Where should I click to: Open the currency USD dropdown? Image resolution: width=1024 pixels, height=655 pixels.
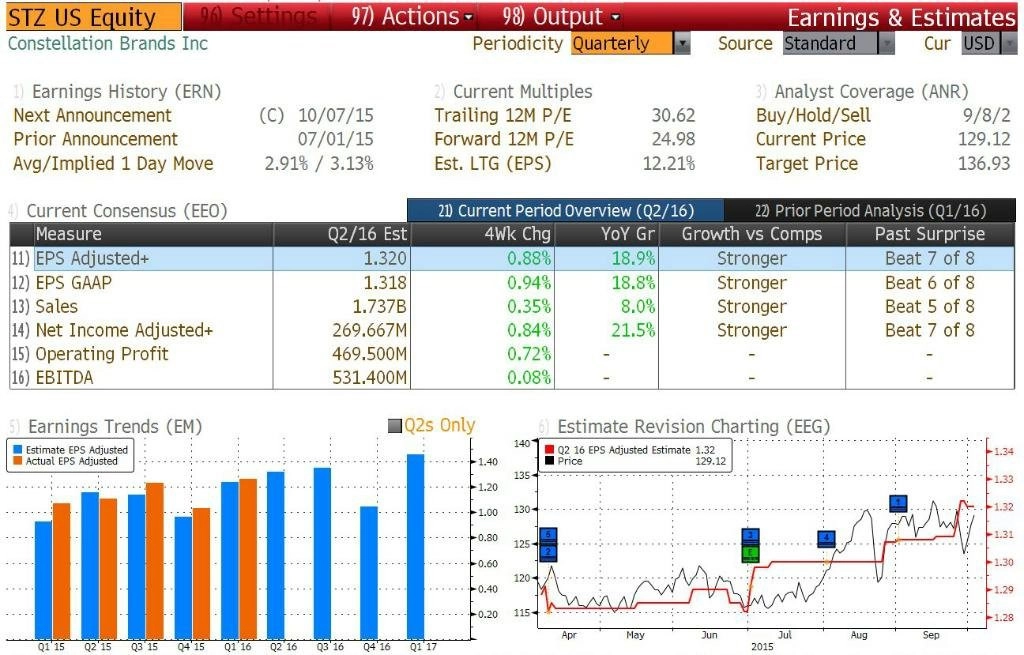pyautogui.click(x=1009, y=44)
